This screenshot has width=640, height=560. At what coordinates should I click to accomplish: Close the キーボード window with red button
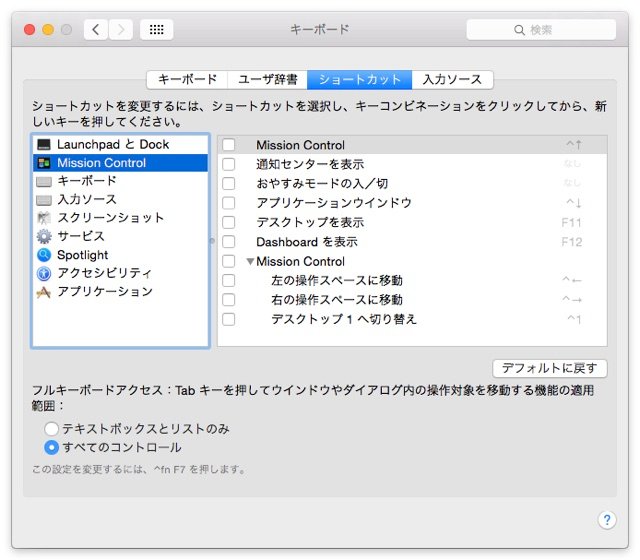[x=29, y=30]
